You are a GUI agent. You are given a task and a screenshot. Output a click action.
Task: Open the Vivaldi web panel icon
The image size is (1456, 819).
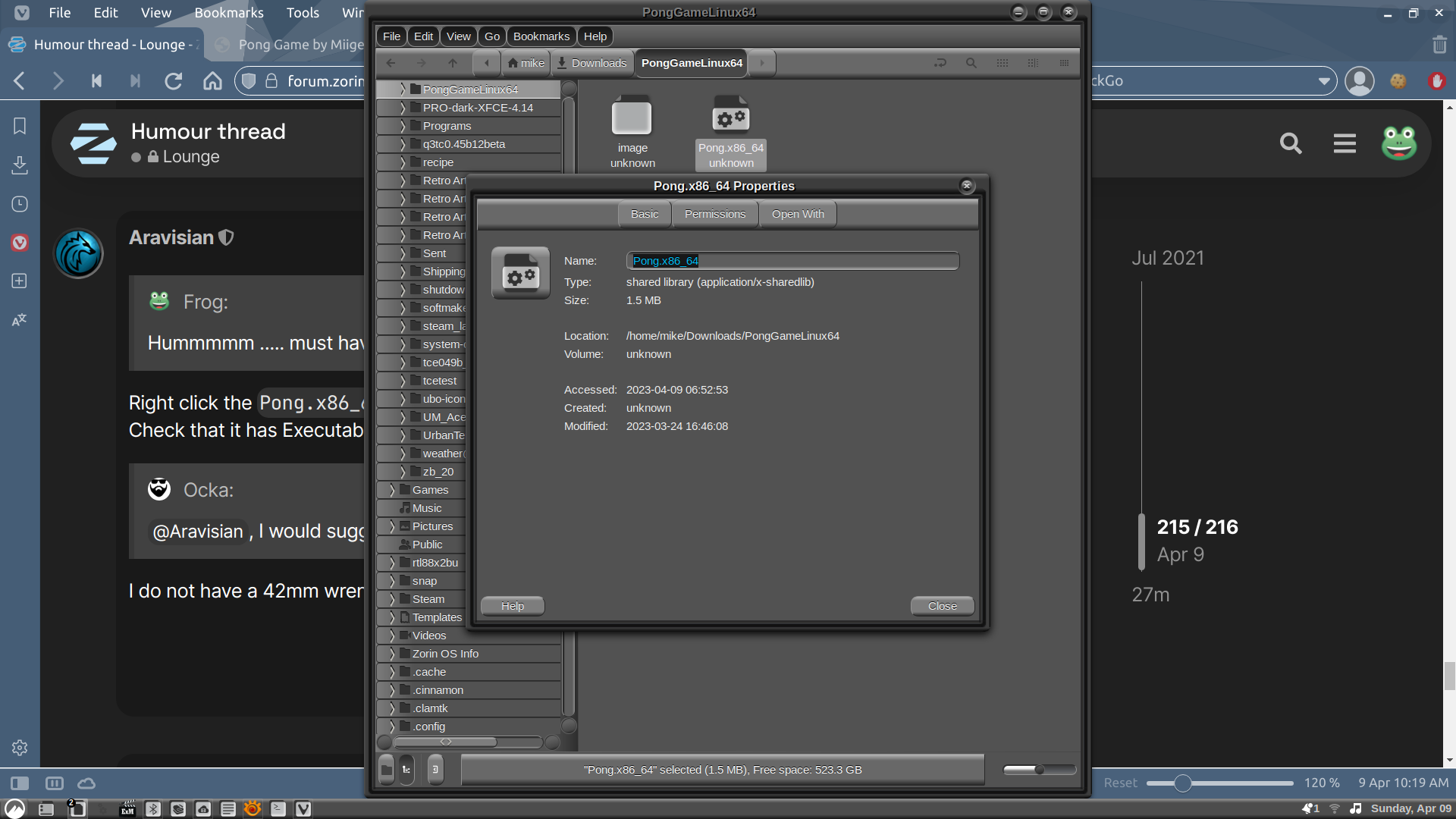[x=20, y=243]
